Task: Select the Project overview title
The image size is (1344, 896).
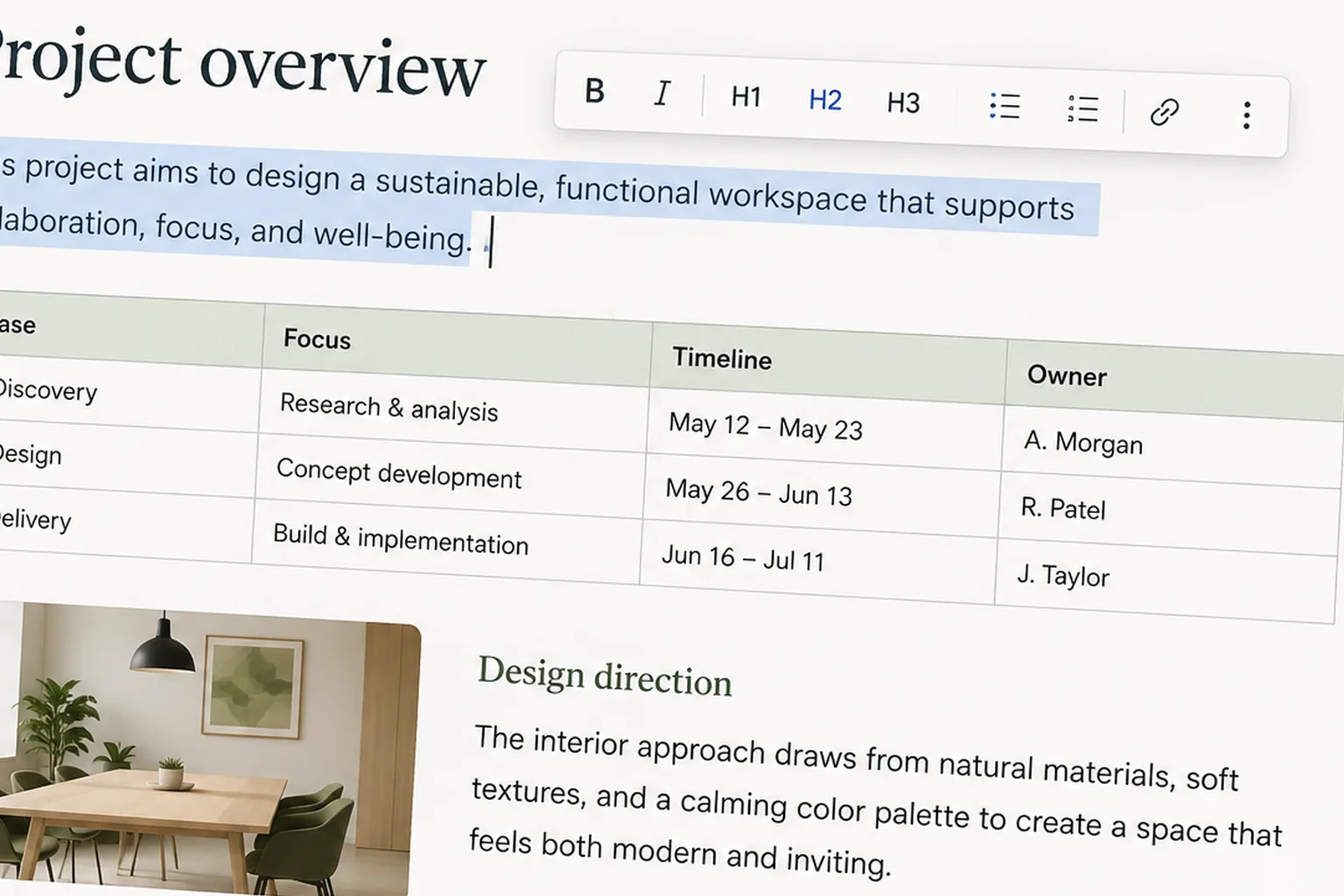Action: point(241,63)
